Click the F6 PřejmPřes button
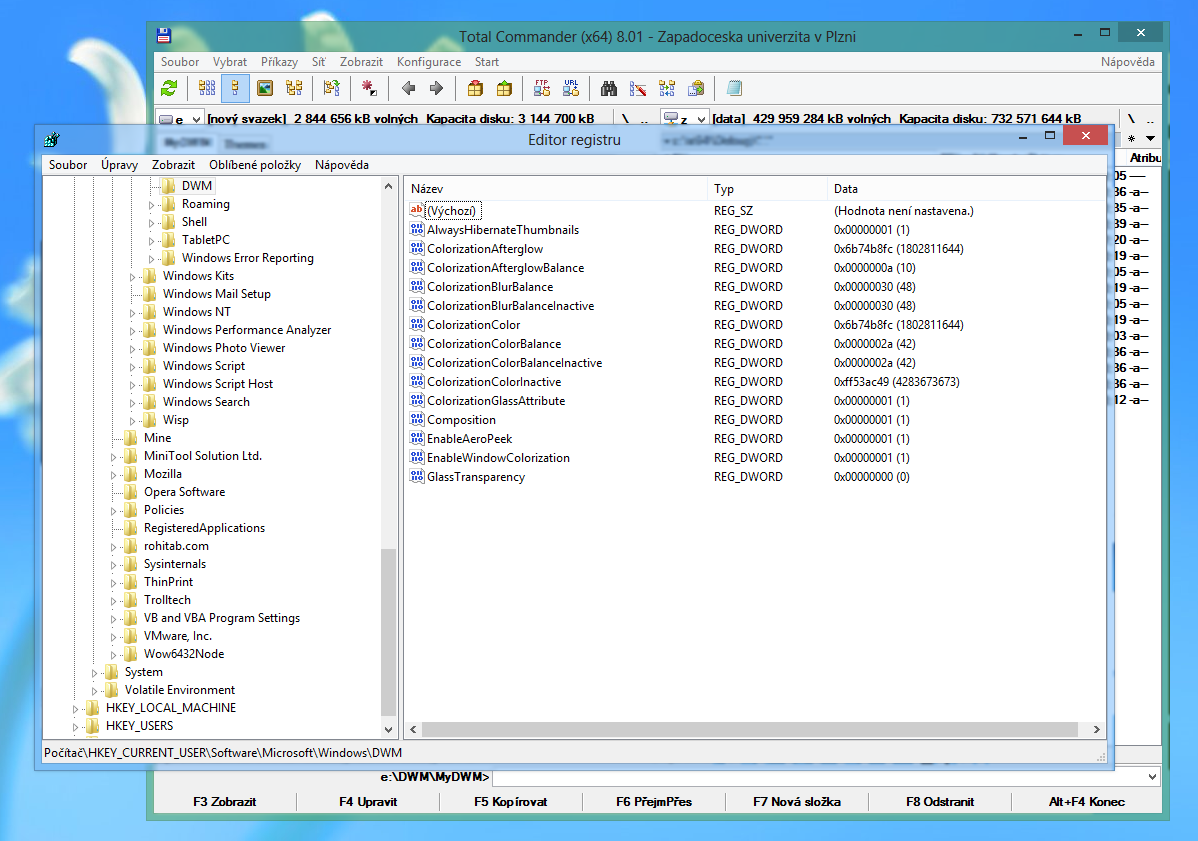 pos(654,801)
